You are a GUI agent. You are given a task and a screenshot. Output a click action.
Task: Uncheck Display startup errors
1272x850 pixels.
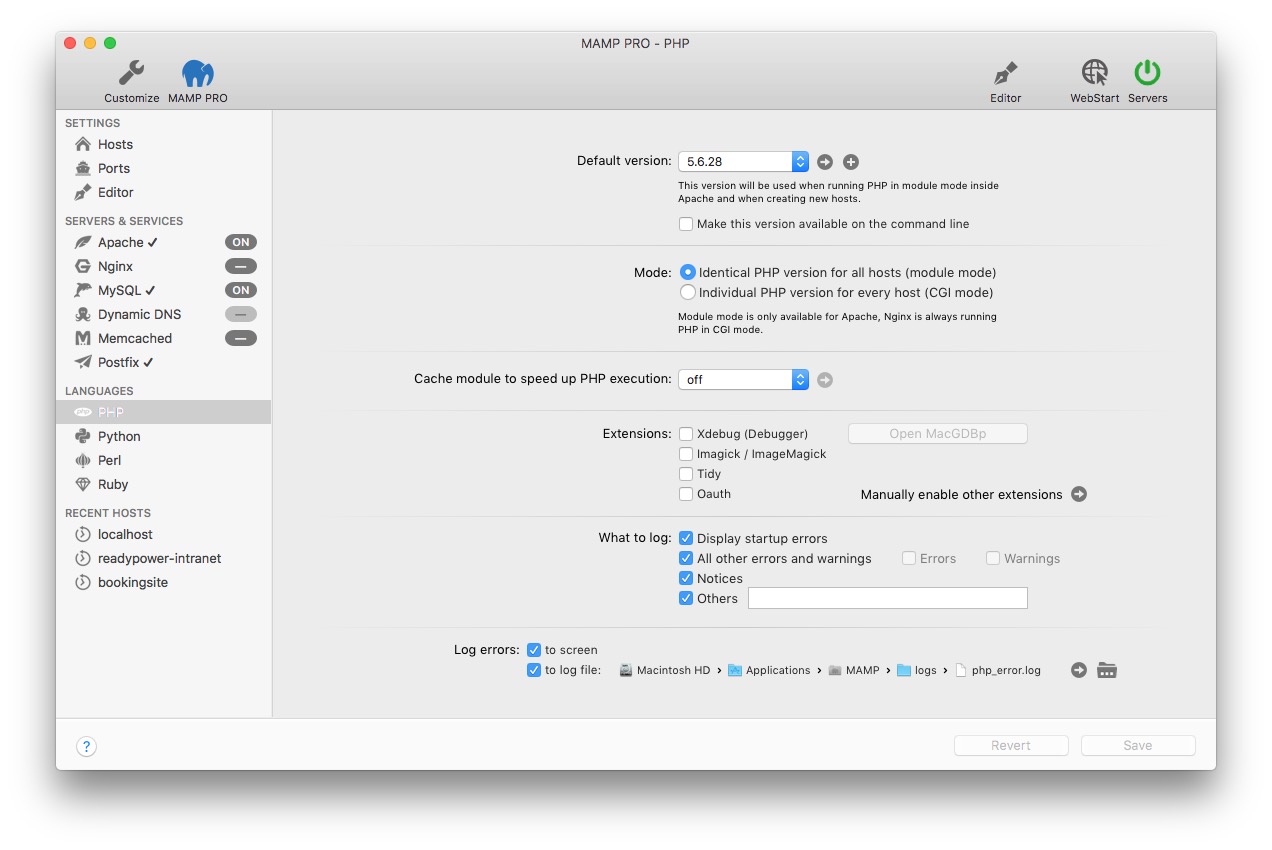[x=686, y=538]
